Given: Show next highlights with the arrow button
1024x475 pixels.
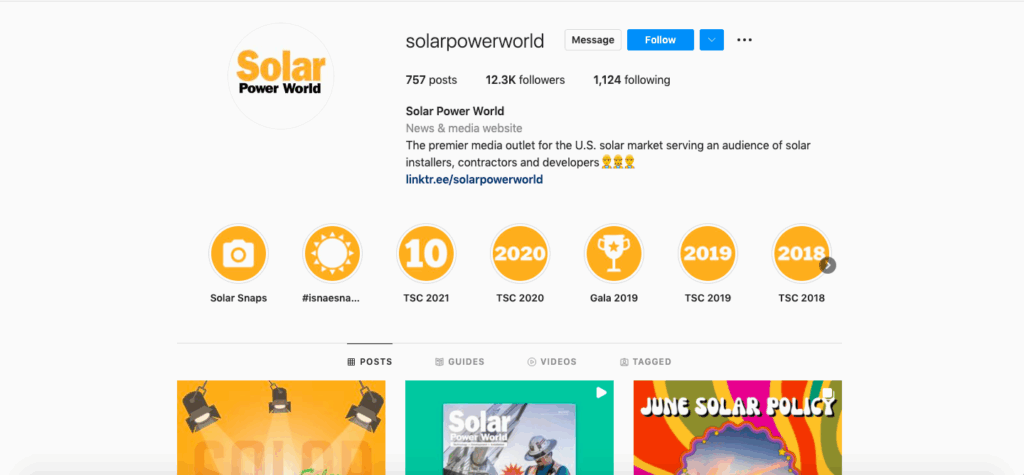Looking at the screenshot, I should tap(828, 265).
